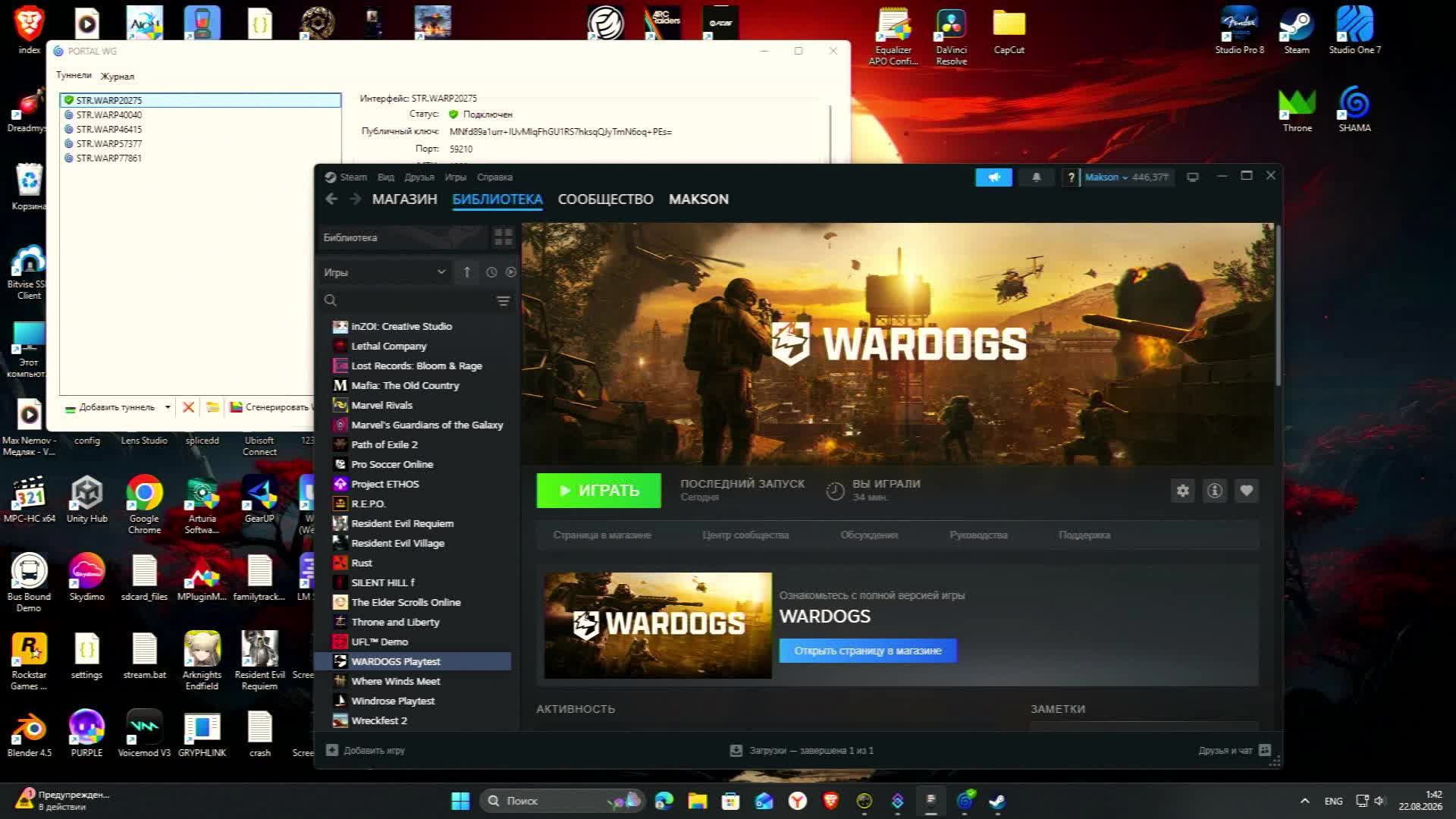Select STR.WARP40040 tunnel in PORTAL WG
The image size is (1456, 819).
(200, 115)
